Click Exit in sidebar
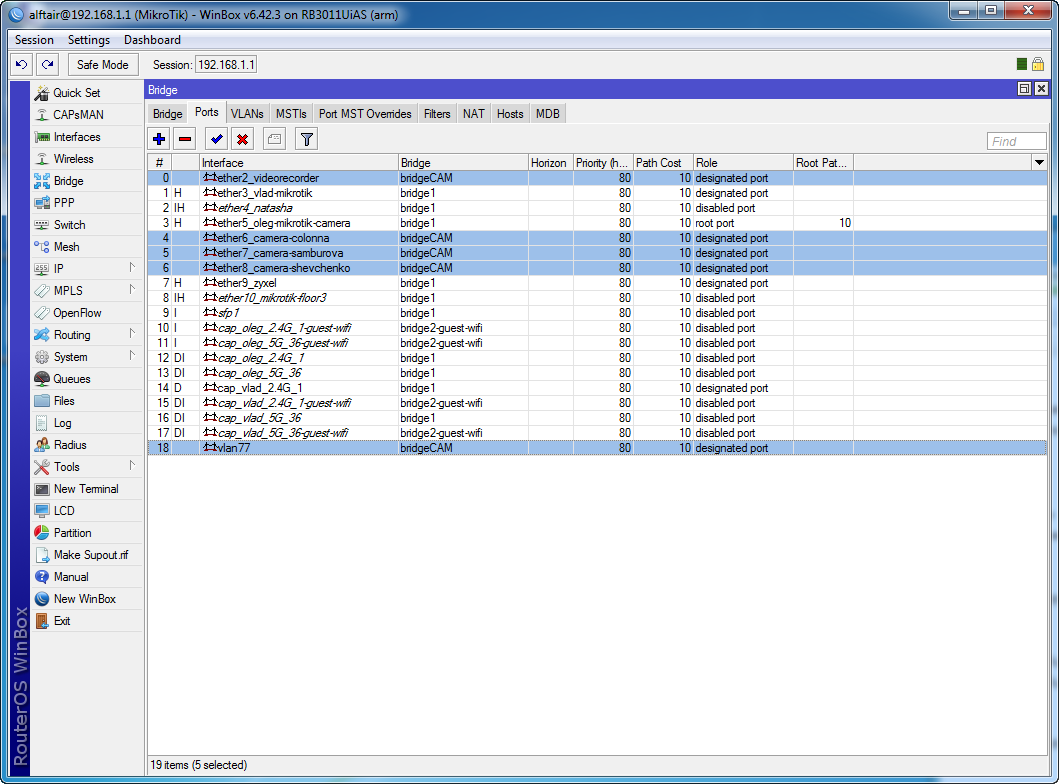The width and height of the screenshot is (1059, 784). tap(87, 621)
